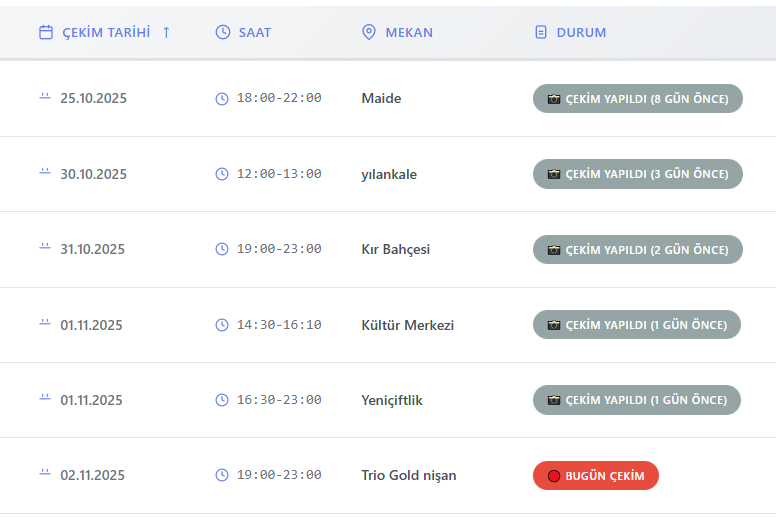This screenshot has height=517, width=776.
Task: Click the Bugün Çekim status button
Action: click(x=596, y=476)
